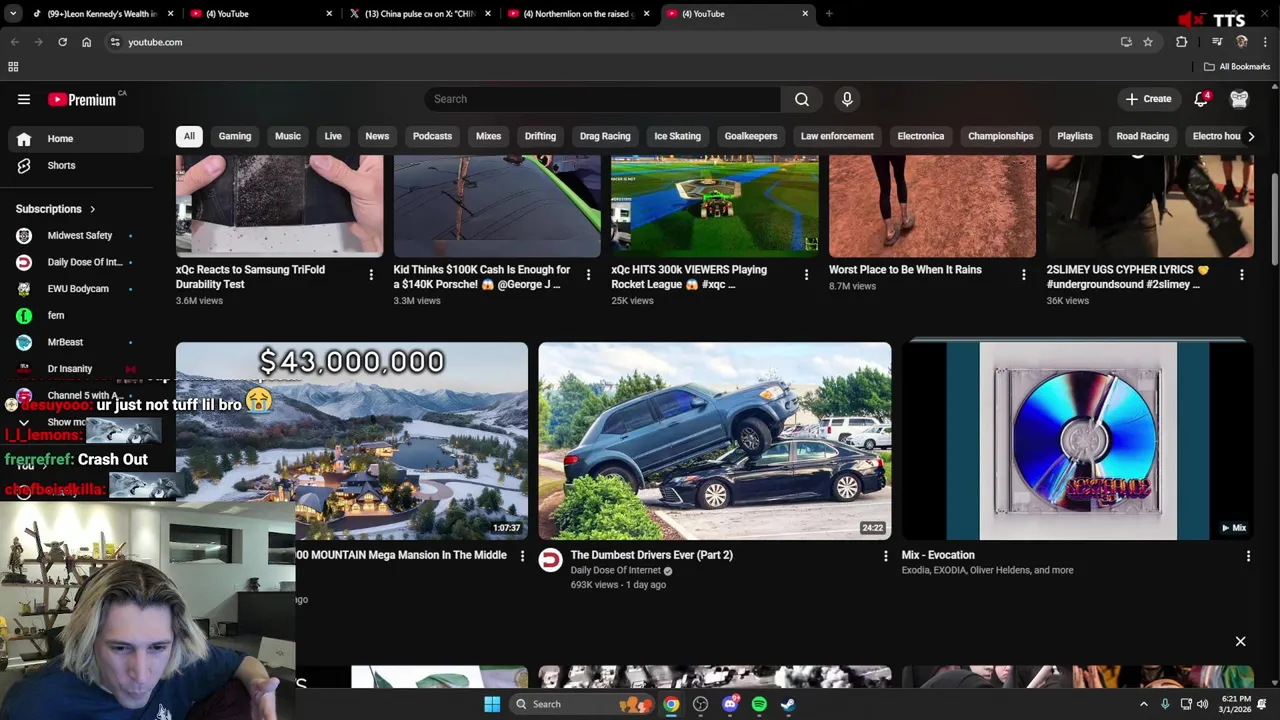Open the Daily Dose Of Internet channel avatar
The image size is (1280, 720).
(x=551, y=560)
